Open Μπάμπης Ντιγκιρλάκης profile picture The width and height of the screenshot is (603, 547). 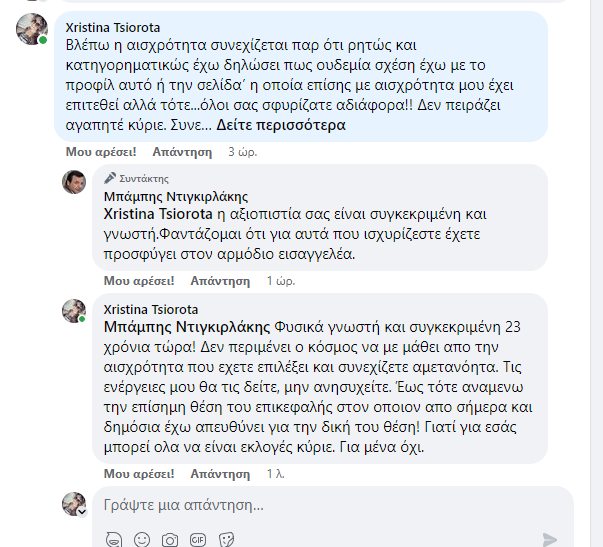pyautogui.click(x=75, y=181)
